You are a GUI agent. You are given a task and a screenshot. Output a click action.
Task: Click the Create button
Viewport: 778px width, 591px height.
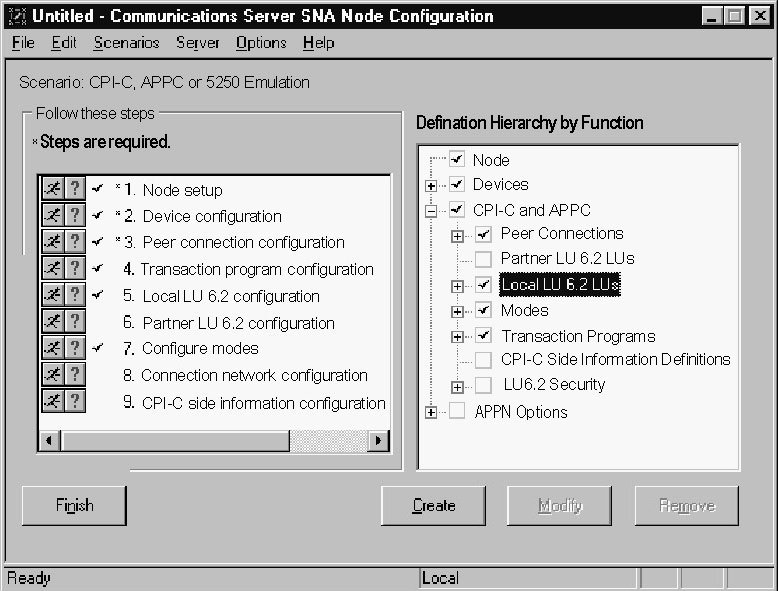tap(433, 506)
